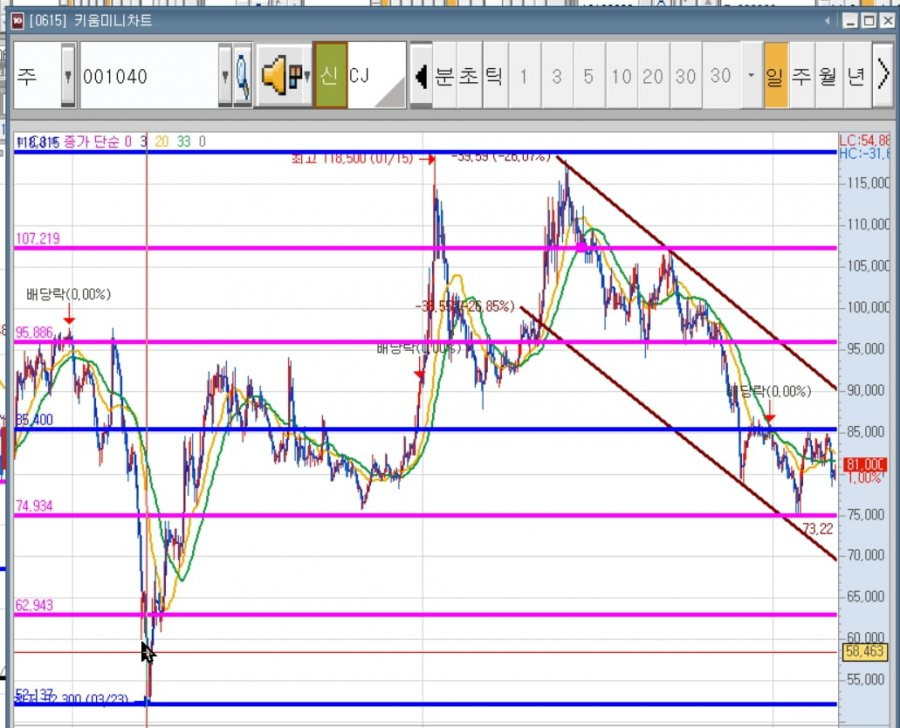The width and height of the screenshot is (900, 728).
Task: Click the small left arrow near window controls
Action: click(827, 21)
